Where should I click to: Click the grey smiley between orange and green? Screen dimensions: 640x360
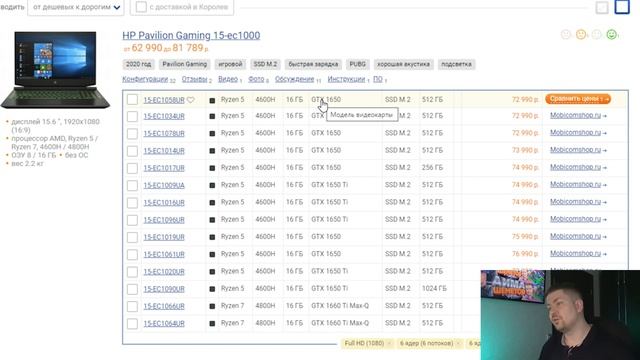596,35
